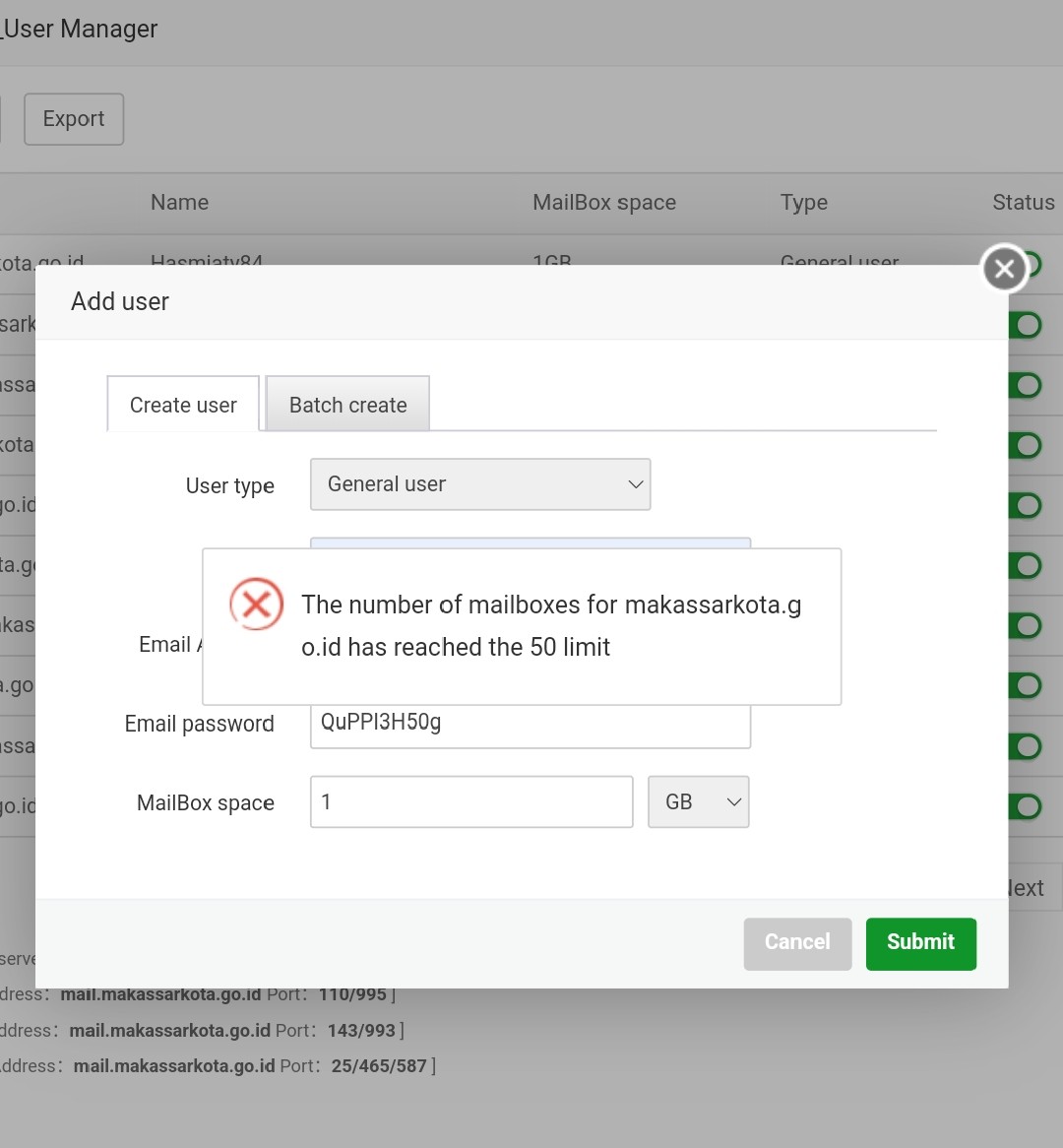Close the Add user dialog with X icon

coord(1004,268)
